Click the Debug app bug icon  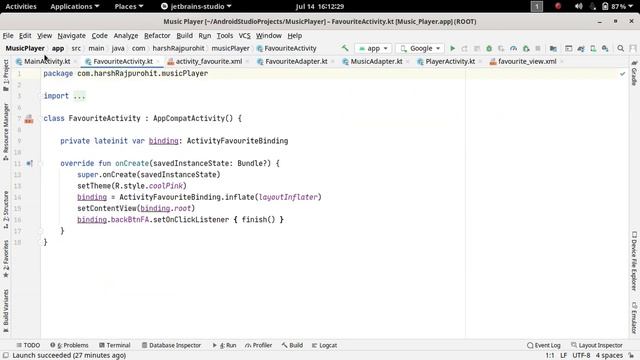click(x=489, y=48)
